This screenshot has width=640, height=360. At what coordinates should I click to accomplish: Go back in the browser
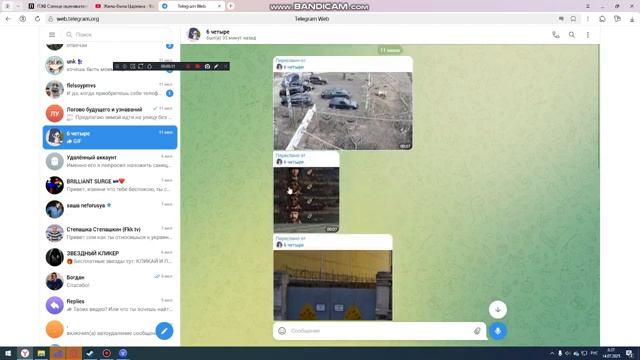[x=8, y=19]
